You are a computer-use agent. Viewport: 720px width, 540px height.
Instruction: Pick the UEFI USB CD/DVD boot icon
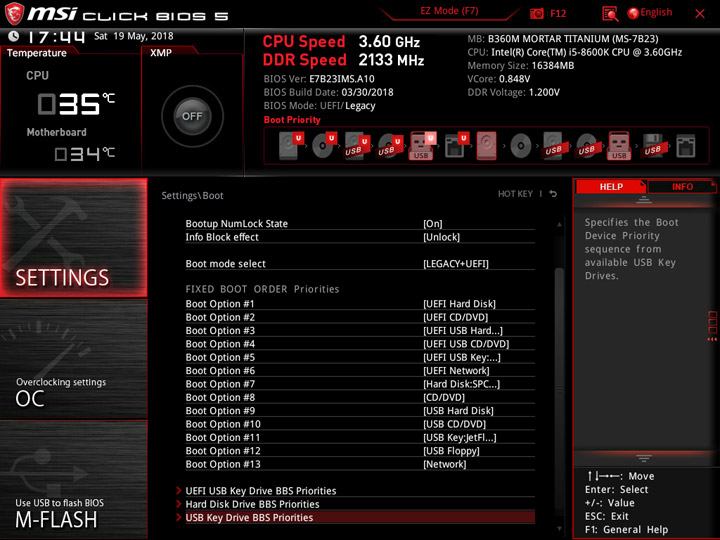pos(390,146)
